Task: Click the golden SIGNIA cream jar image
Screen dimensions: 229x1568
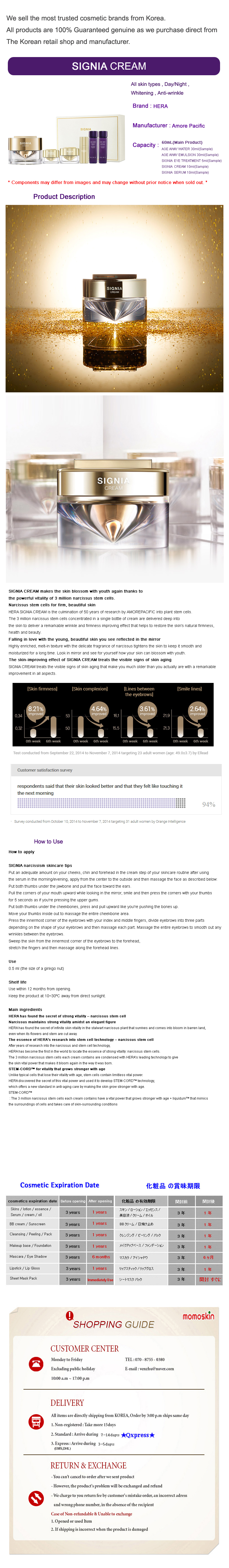Action: (x=114, y=298)
